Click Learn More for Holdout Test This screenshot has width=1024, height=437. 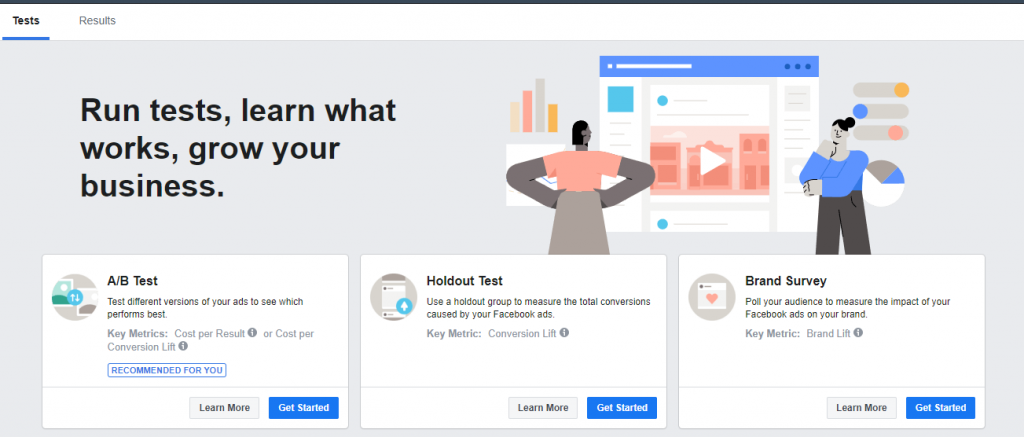(543, 408)
